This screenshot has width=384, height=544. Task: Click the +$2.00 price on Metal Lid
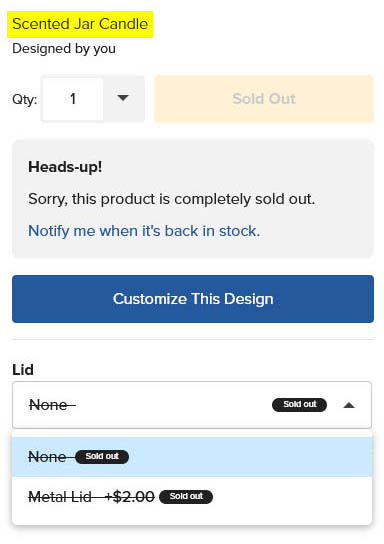tap(130, 496)
